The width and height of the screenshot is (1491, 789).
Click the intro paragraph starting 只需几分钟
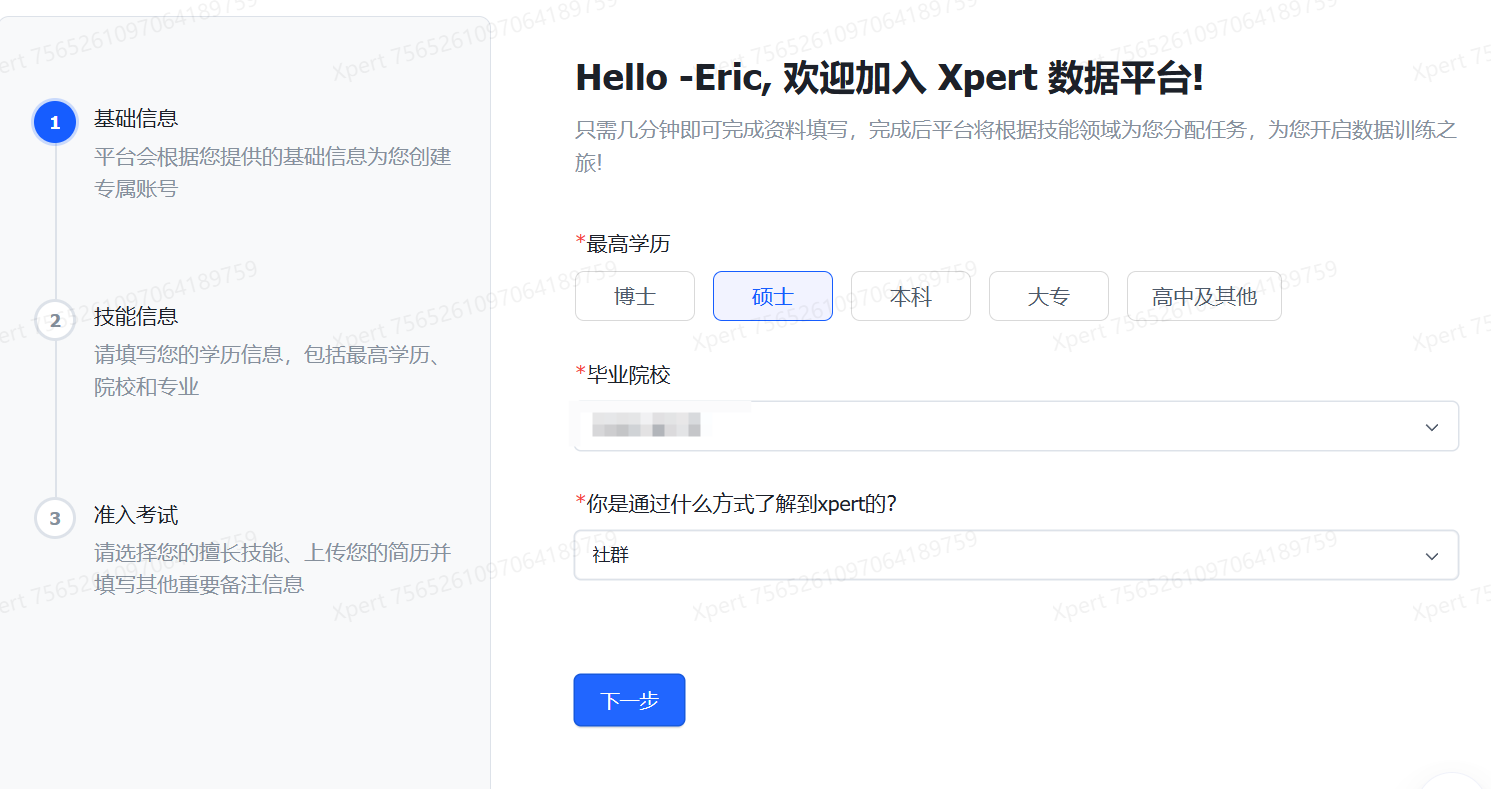(x=1016, y=146)
